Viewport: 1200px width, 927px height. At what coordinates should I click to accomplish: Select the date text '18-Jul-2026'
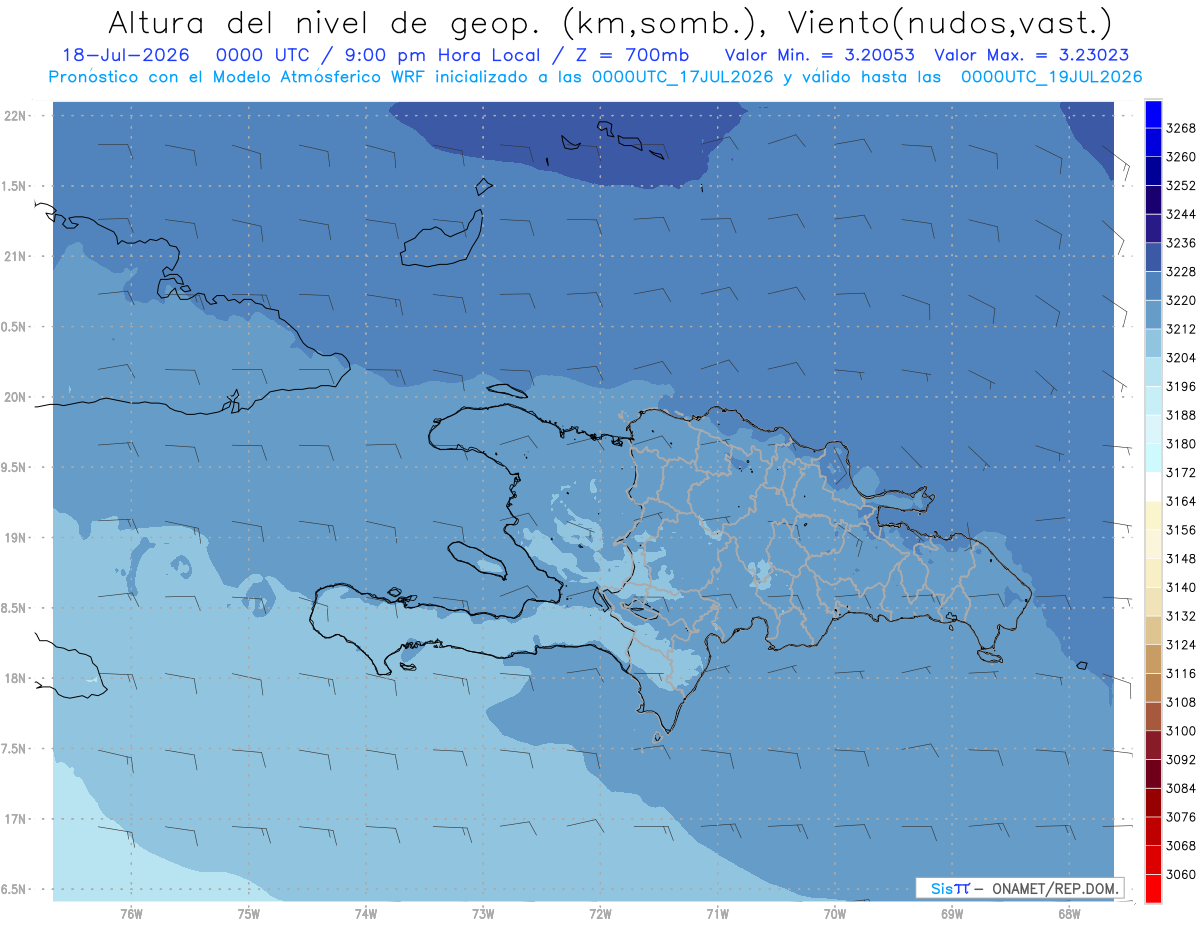(126, 55)
